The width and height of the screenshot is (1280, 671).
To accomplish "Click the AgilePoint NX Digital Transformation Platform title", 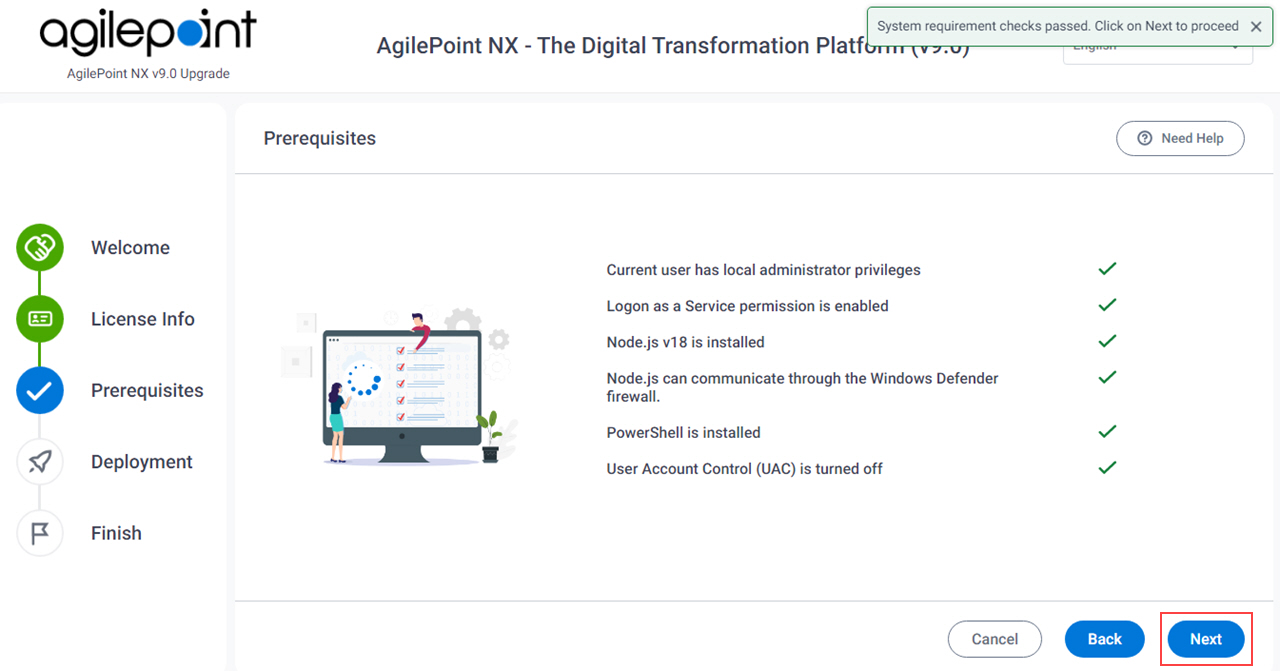I will tap(673, 46).
